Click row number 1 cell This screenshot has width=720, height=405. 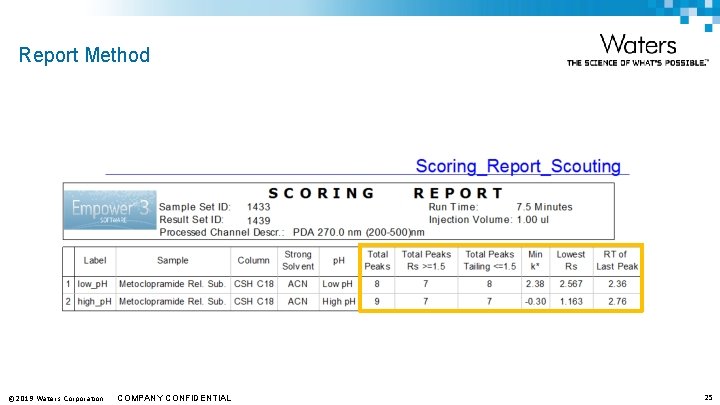(68, 284)
